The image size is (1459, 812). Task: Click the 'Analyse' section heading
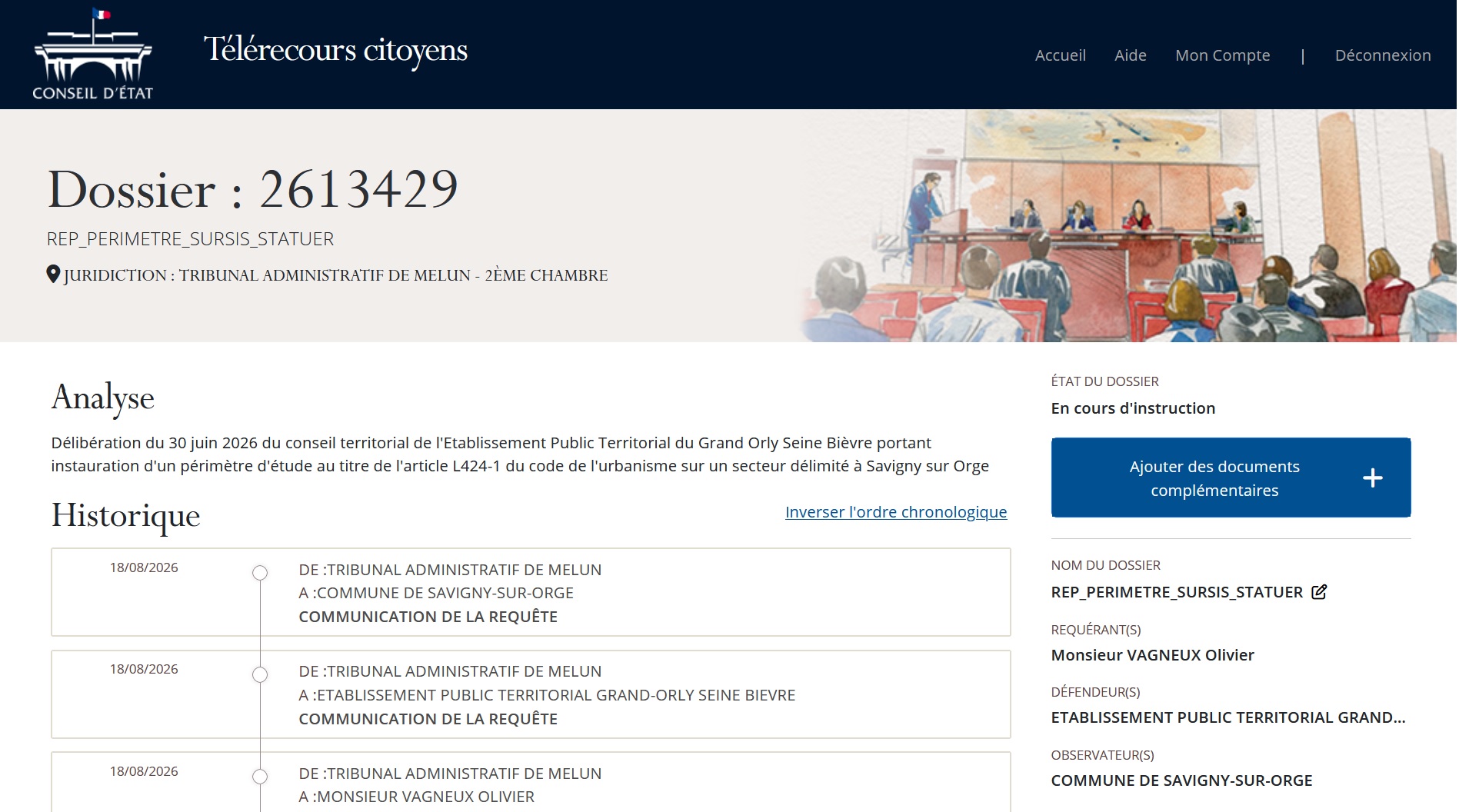103,398
